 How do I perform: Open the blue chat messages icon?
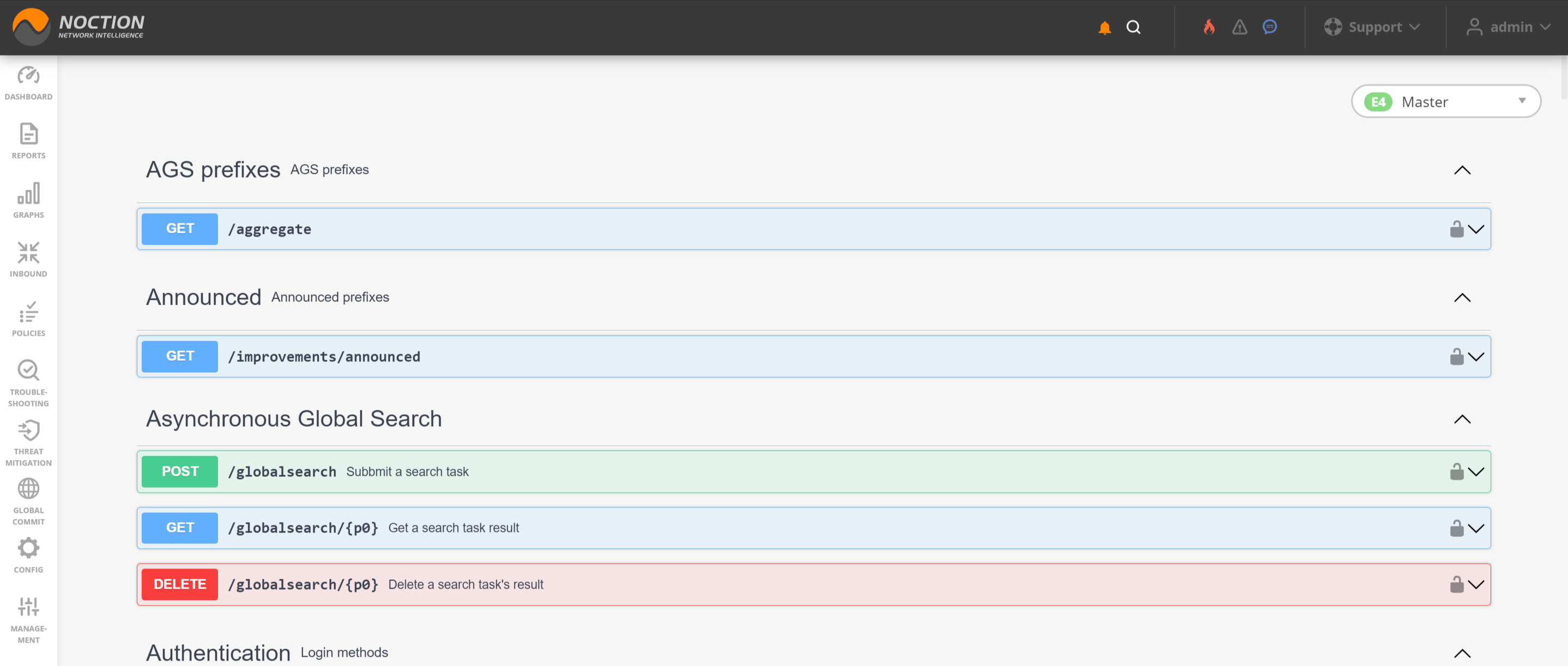(1269, 27)
